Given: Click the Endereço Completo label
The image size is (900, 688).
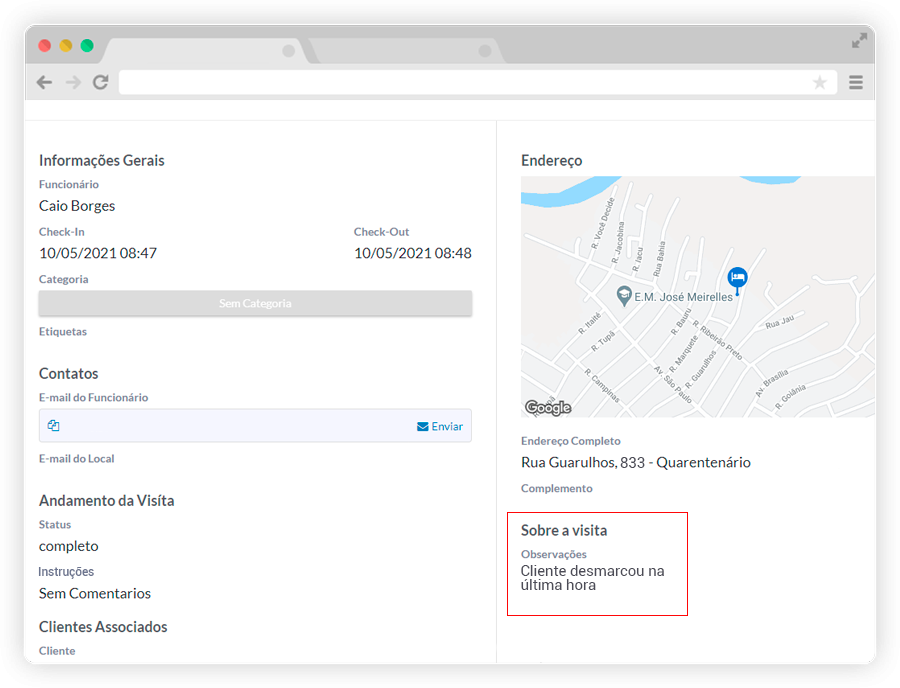Looking at the screenshot, I should tap(571, 441).
